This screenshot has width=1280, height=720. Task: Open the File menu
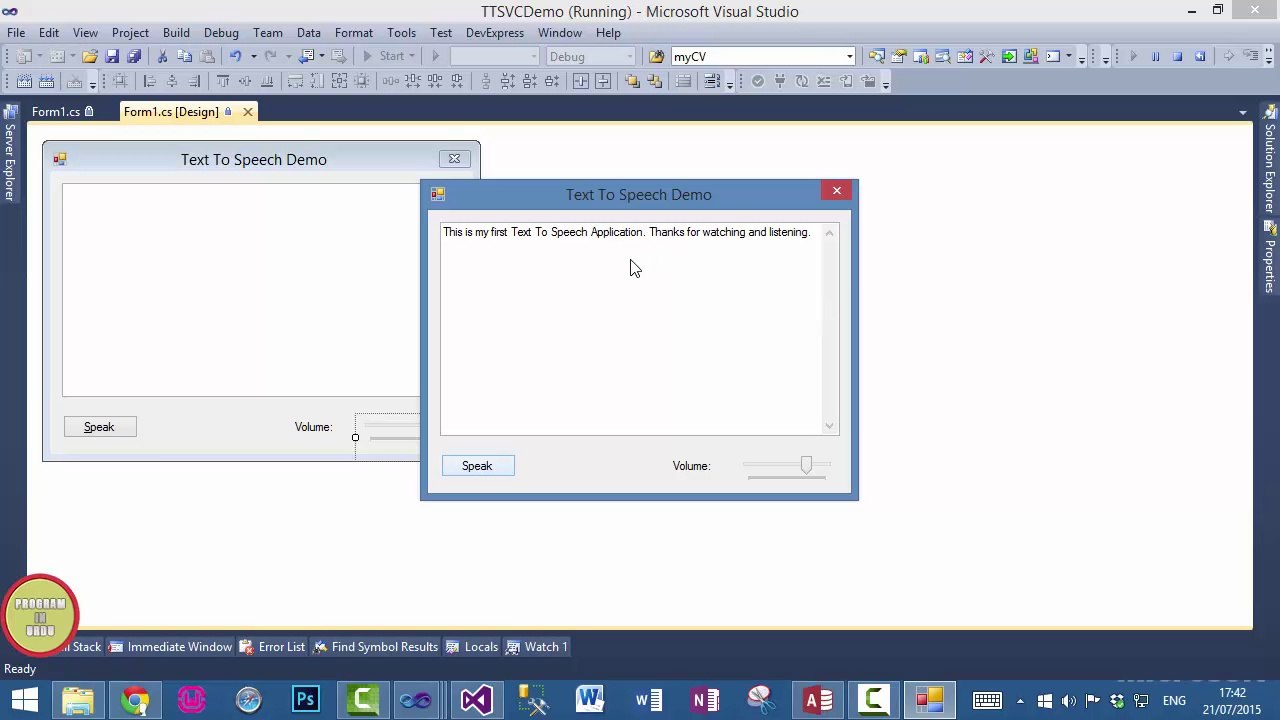tap(16, 32)
